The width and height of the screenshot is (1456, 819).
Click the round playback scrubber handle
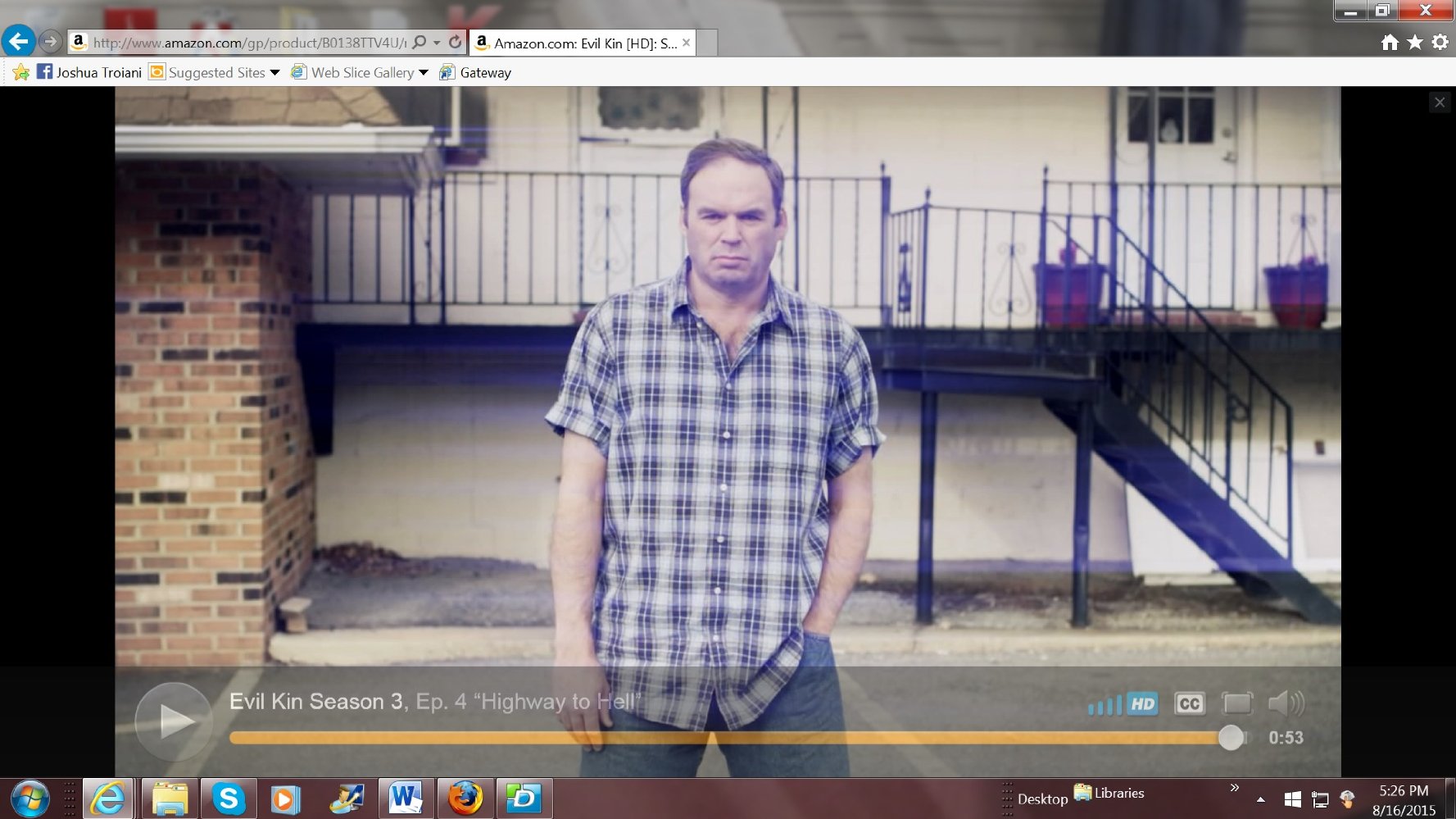click(1231, 738)
